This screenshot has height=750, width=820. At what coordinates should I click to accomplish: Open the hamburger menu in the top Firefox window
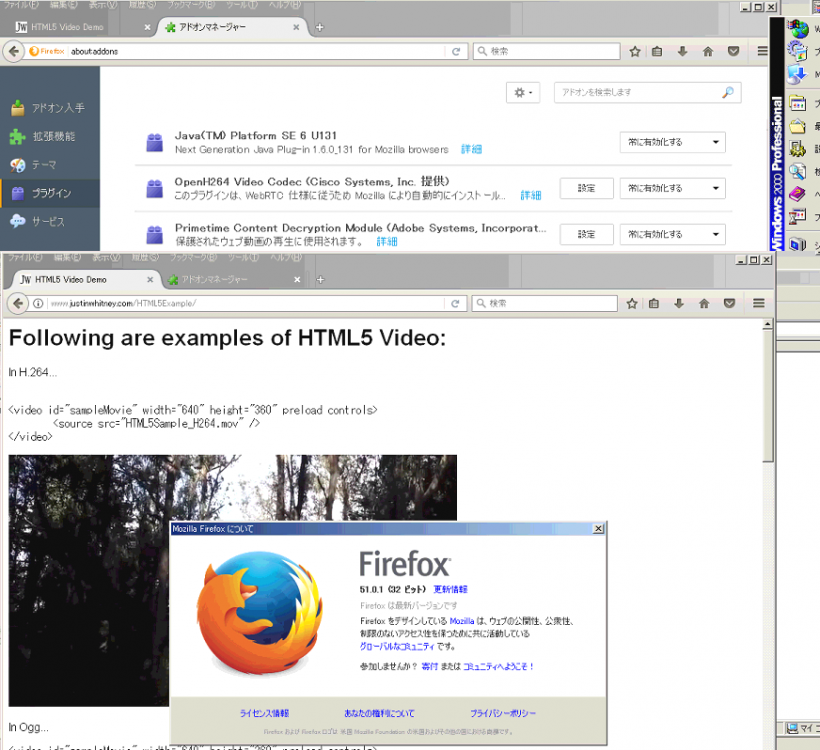[760, 51]
